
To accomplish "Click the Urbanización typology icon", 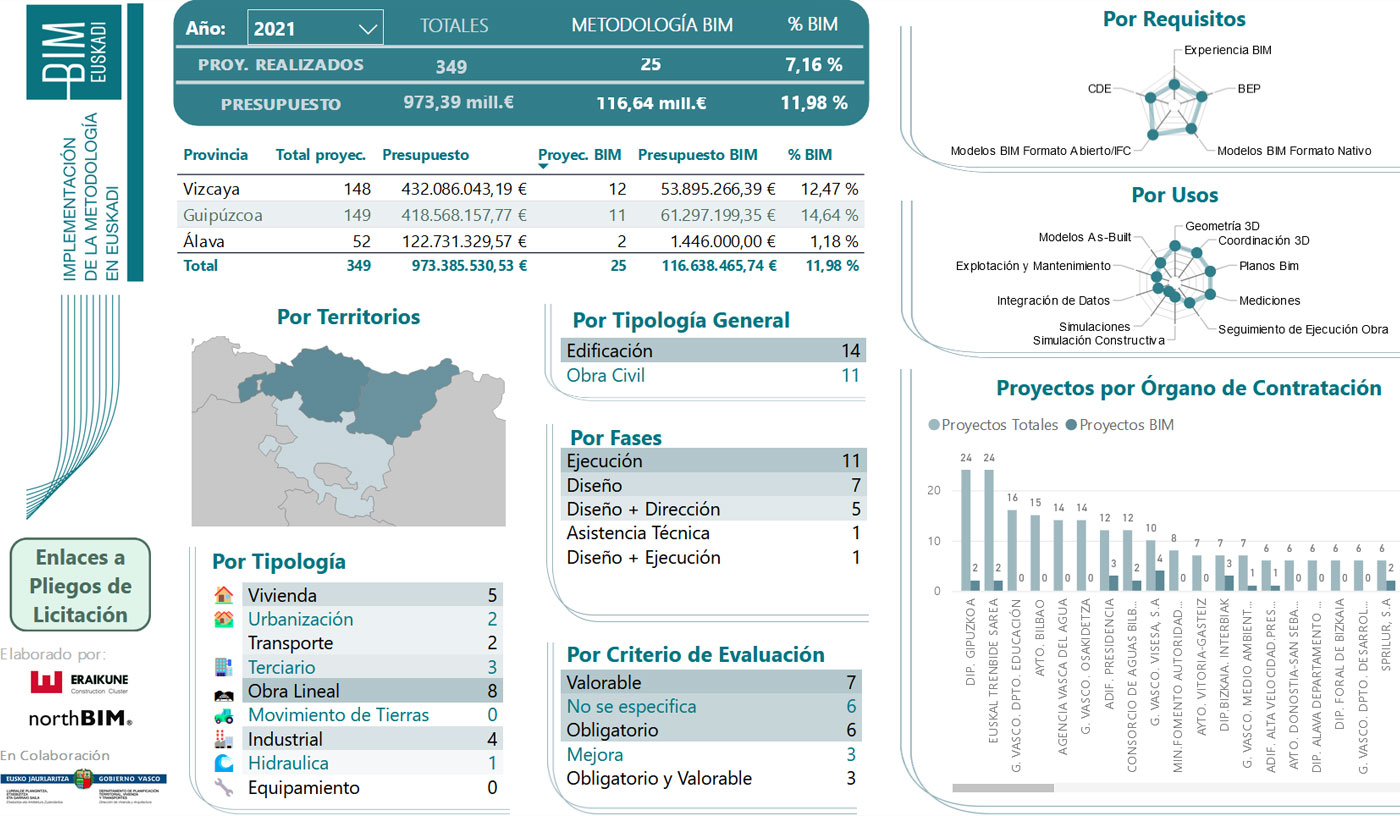I will (224, 619).
